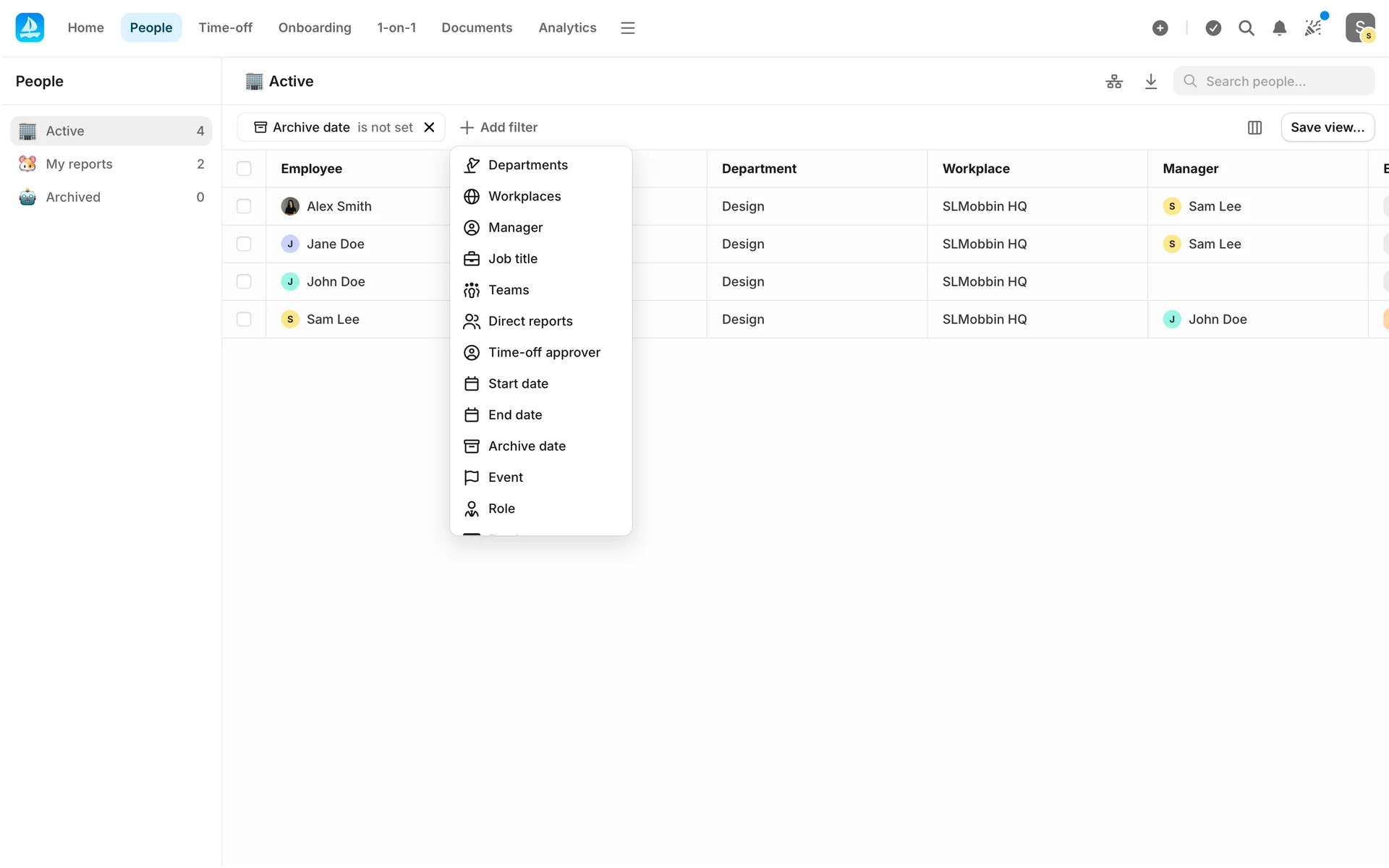Check the Alex Smith row checkbox
The width and height of the screenshot is (1389, 868).
[x=244, y=206]
